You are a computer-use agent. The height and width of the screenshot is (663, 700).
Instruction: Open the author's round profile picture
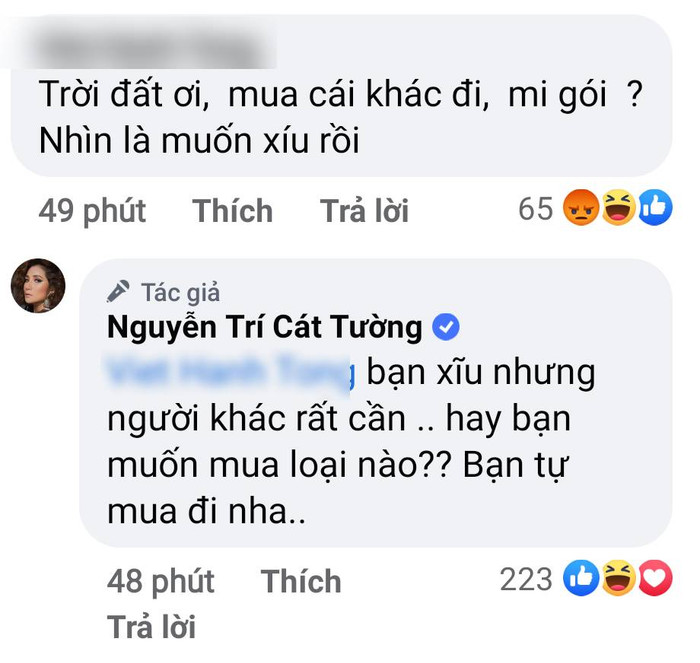tap(38, 286)
